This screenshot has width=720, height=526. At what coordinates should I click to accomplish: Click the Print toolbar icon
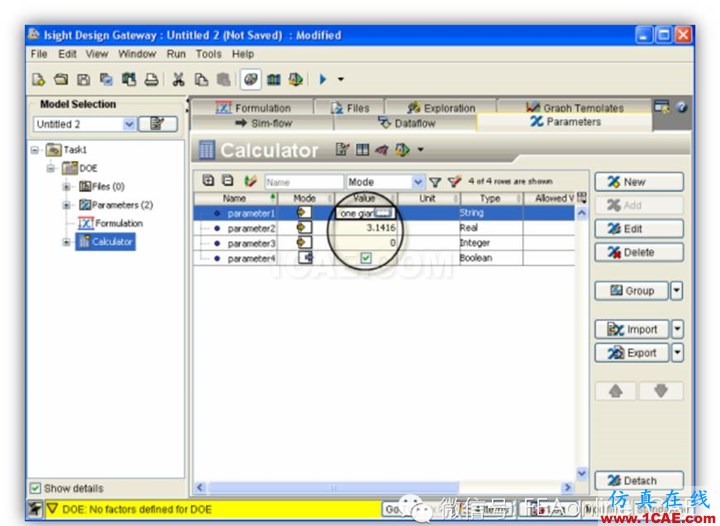152,80
